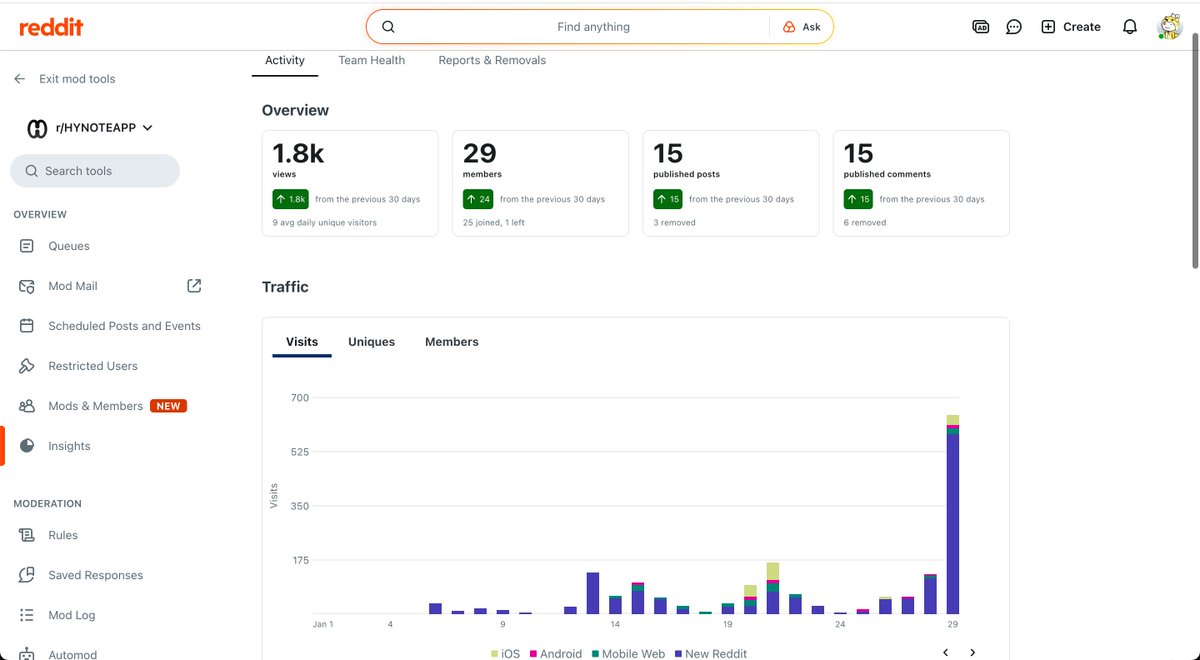Click the Restricted Users hammer icon

coord(27,366)
